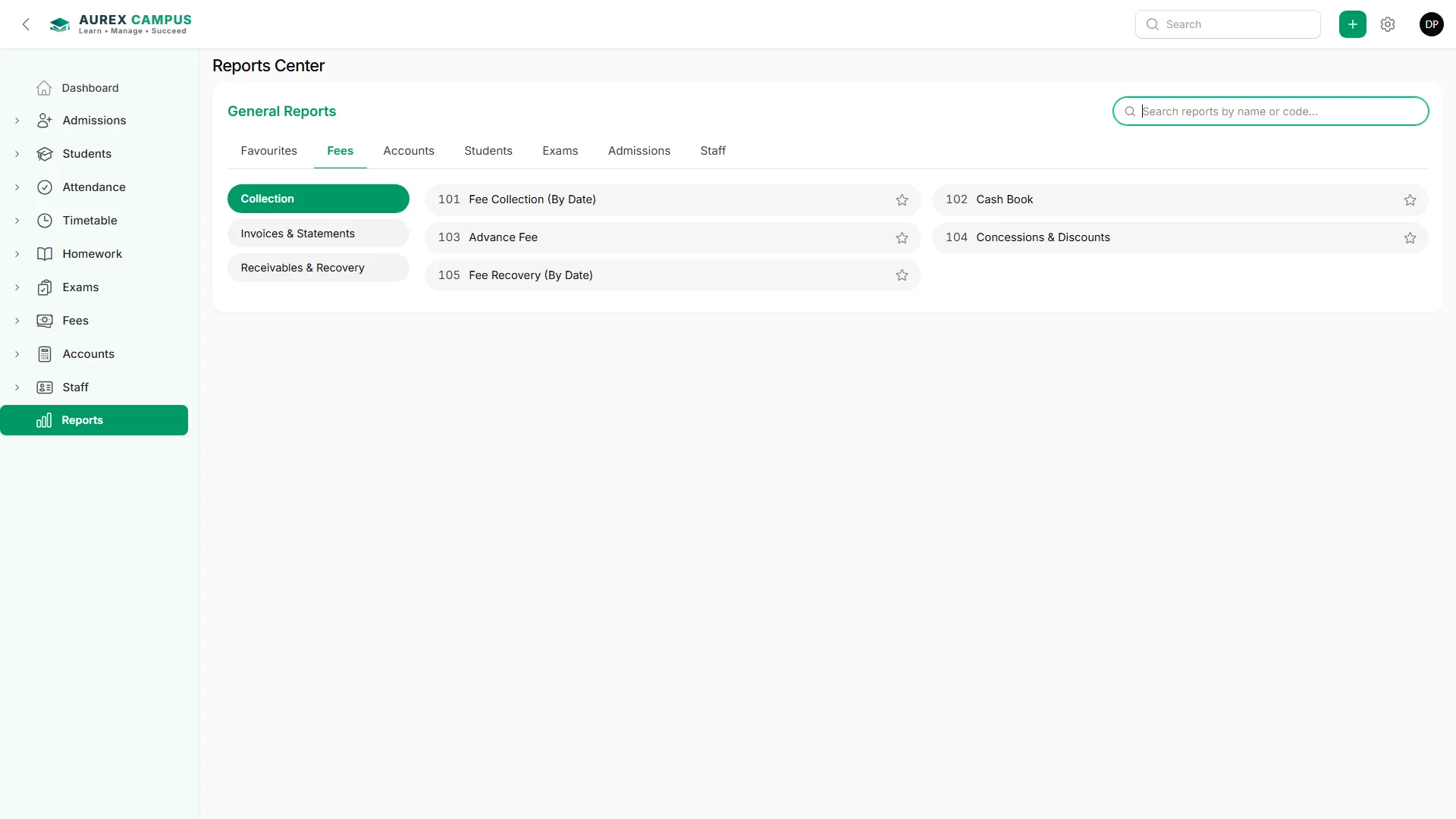Image resolution: width=1456 pixels, height=819 pixels.
Task: Click the Aurex Campus logo
Action: coord(121,24)
